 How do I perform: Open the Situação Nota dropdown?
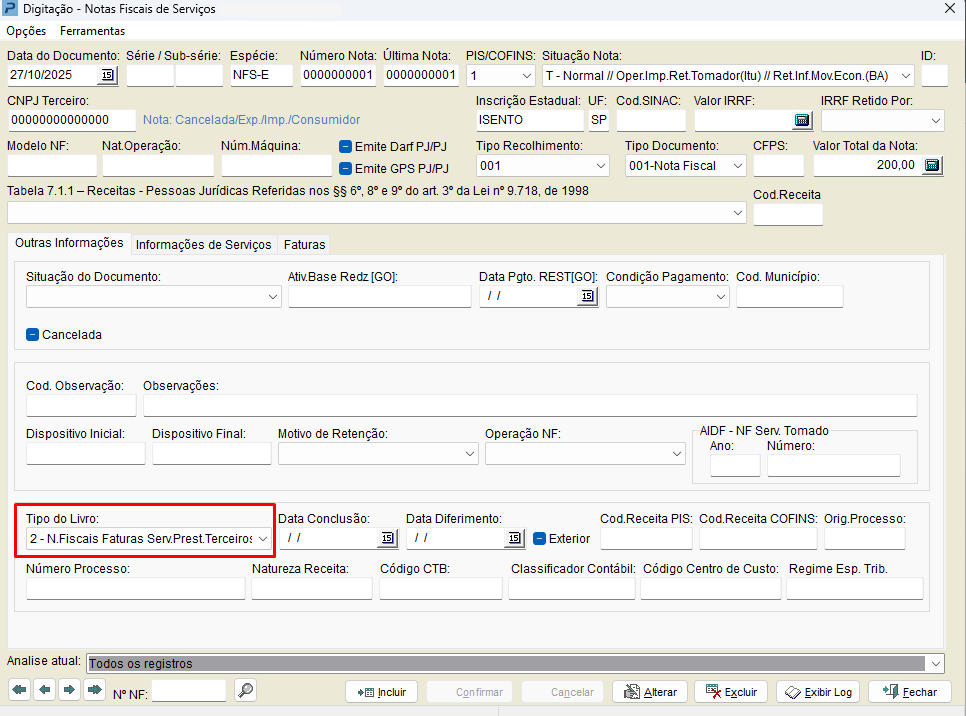pyautogui.click(x=905, y=76)
